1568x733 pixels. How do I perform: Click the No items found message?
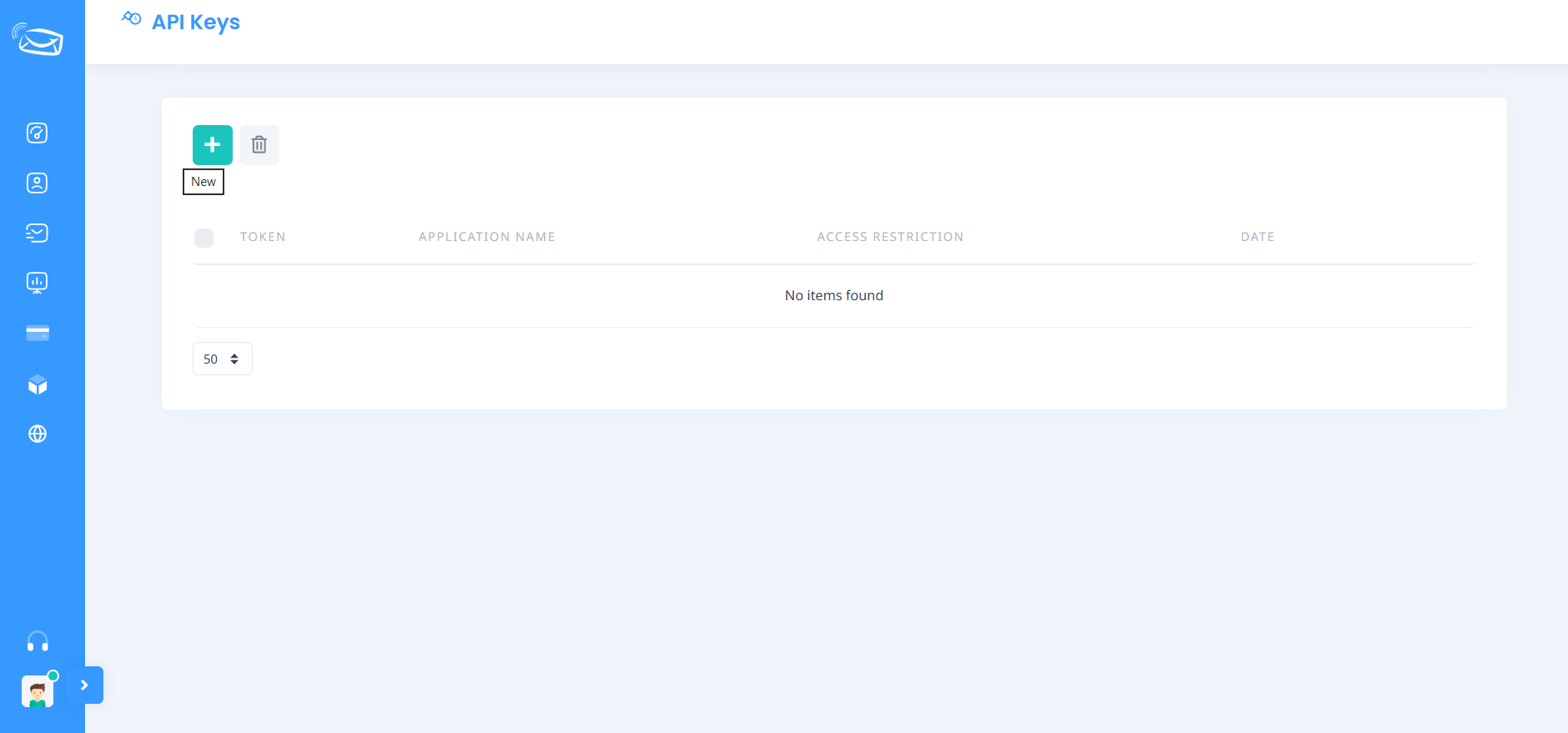click(x=834, y=295)
